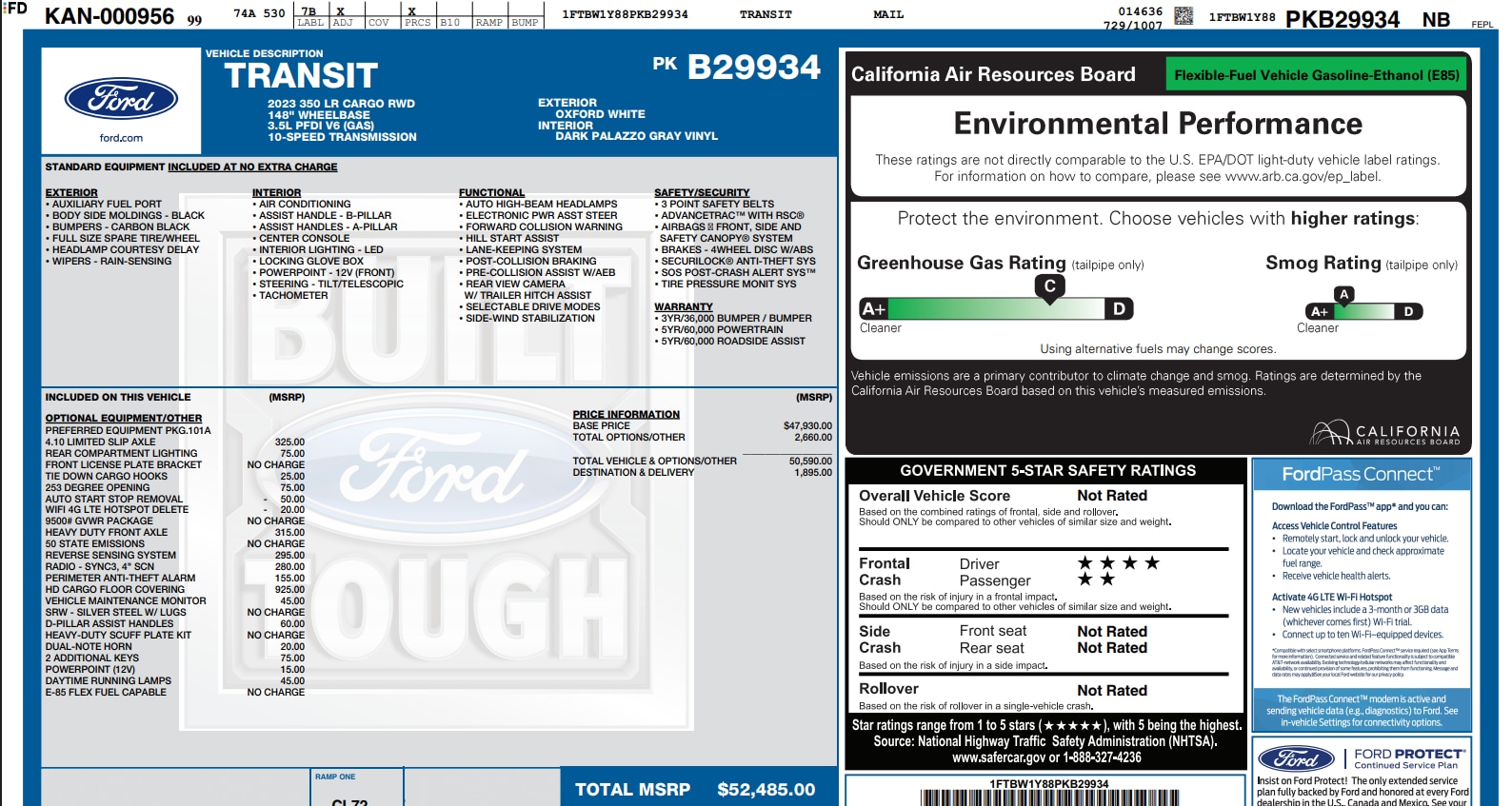This screenshot has height=806, width=1512.
Task: Click the Greenhouse Gas Rating gradient bar
Action: 997,308
